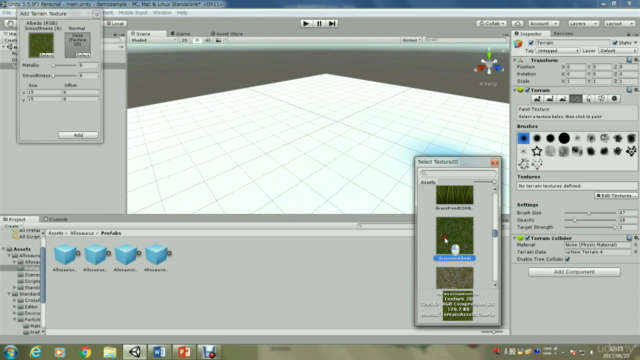Open the Create dropdown in Project panel
The width and height of the screenshot is (640, 360).
13,226
